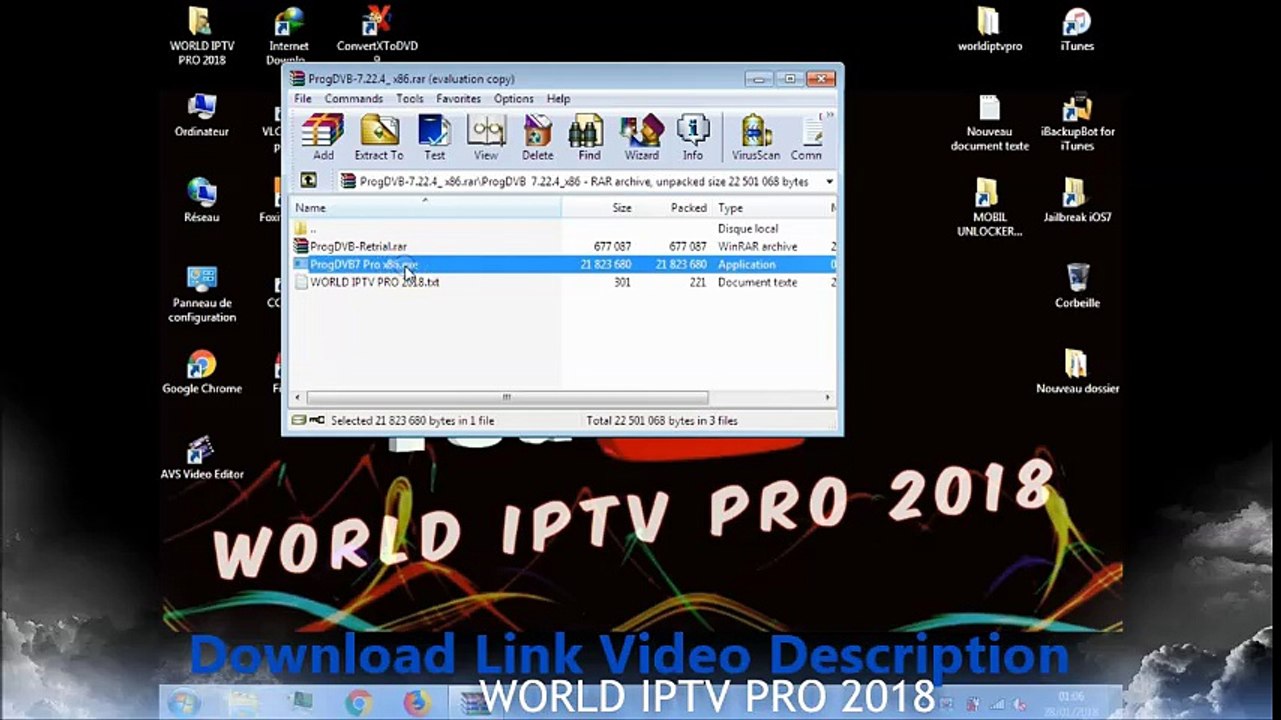Open the File menu
The image size is (1281, 720).
[x=303, y=99]
